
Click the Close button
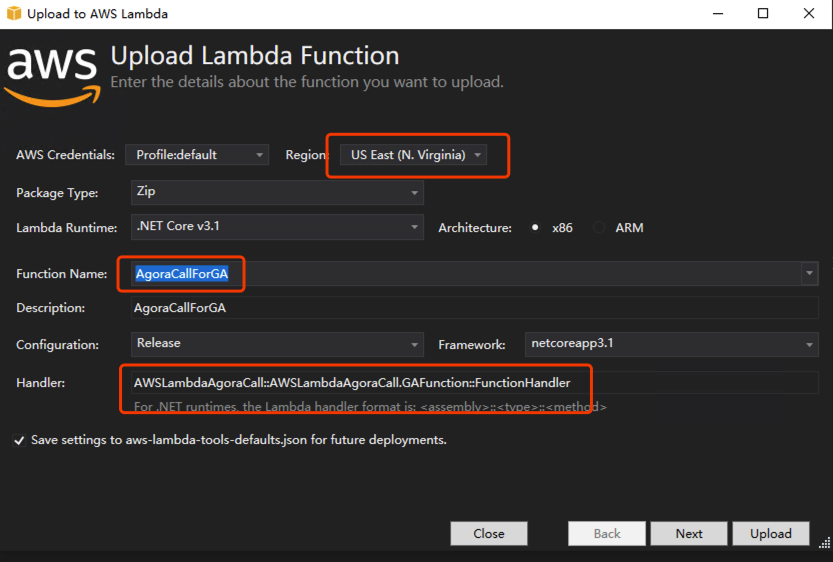click(489, 533)
